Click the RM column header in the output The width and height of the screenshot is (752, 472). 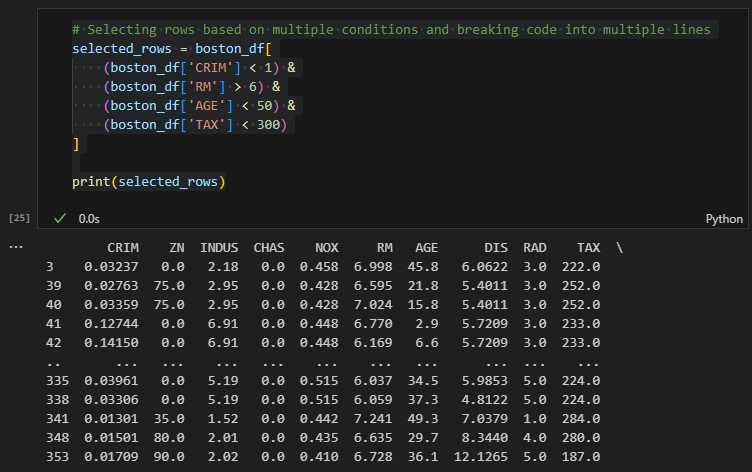click(x=385, y=248)
